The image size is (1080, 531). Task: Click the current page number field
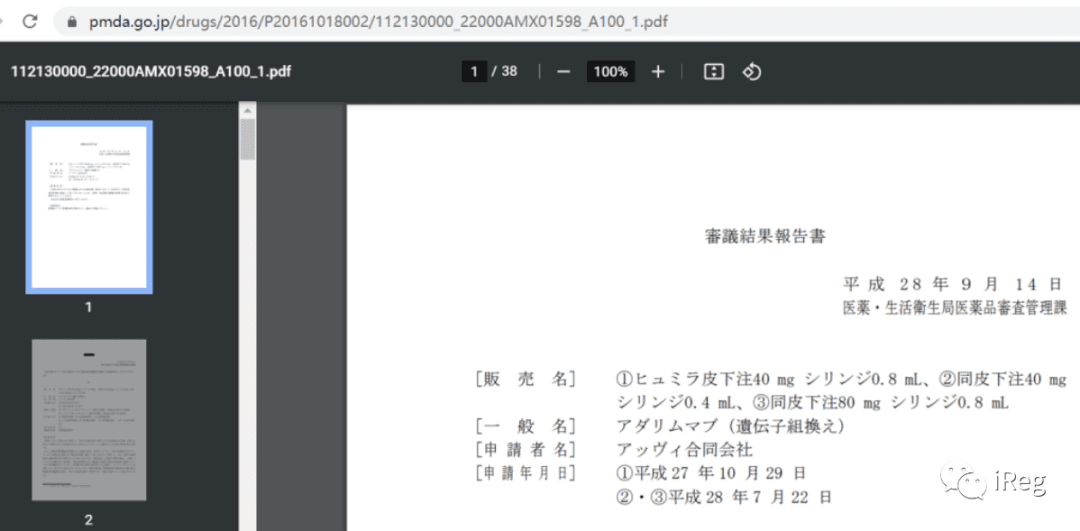click(474, 72)
